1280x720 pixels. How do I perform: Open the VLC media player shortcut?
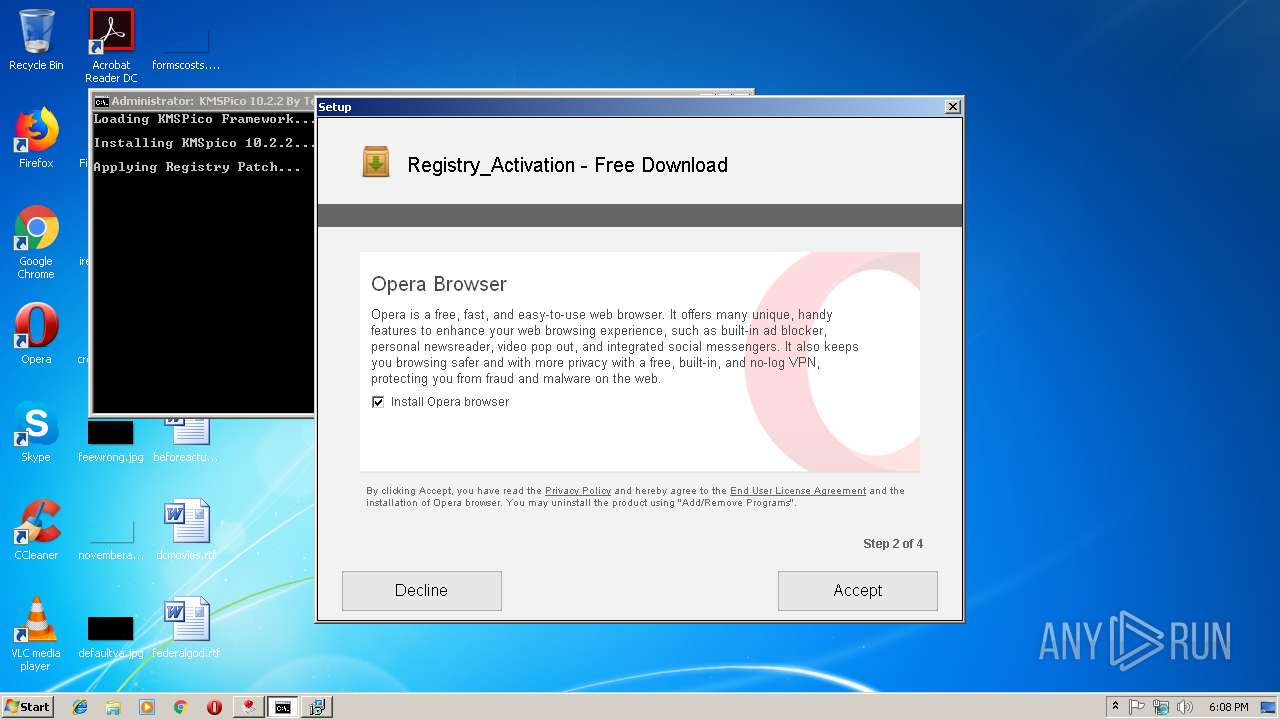(x=36, y=634)
